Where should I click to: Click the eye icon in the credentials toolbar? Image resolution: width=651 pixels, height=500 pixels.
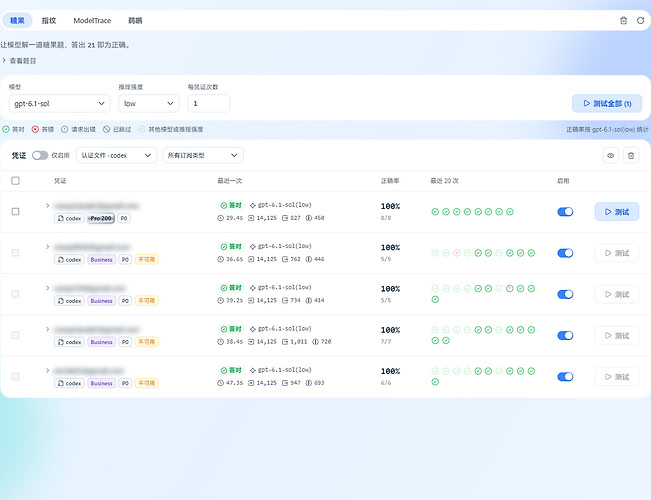click(x=610, y=155)
